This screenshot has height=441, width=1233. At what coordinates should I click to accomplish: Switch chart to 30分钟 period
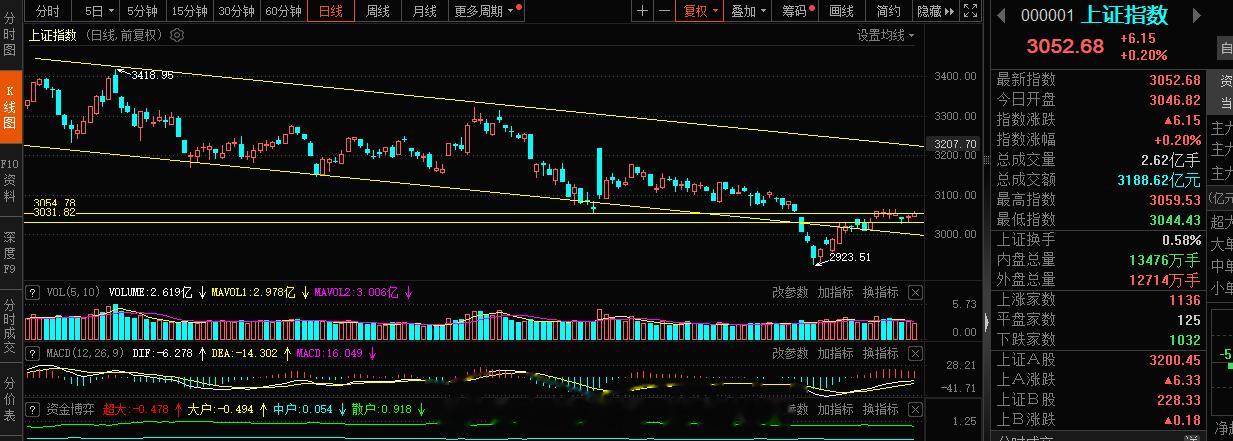(236, 11)
